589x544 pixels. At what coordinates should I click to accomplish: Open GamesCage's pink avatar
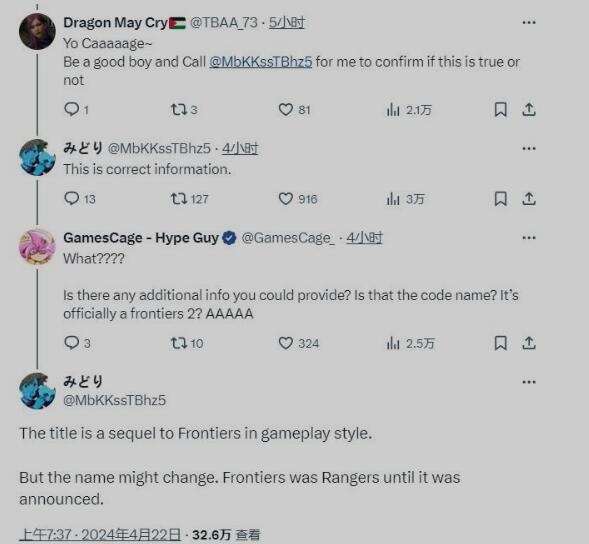37,247
